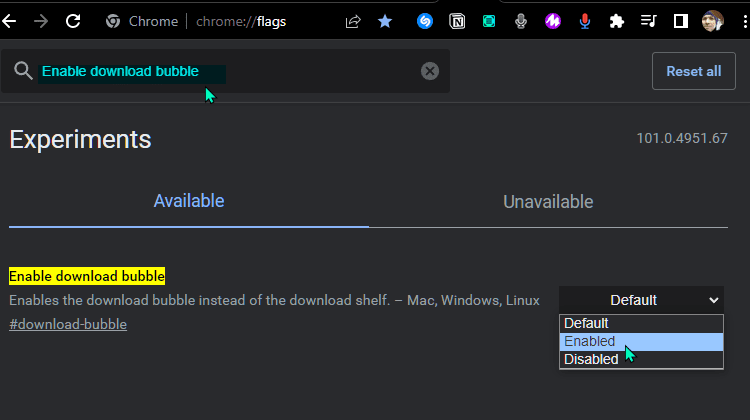Bookmark this page with the star icon

pos(385,21)
